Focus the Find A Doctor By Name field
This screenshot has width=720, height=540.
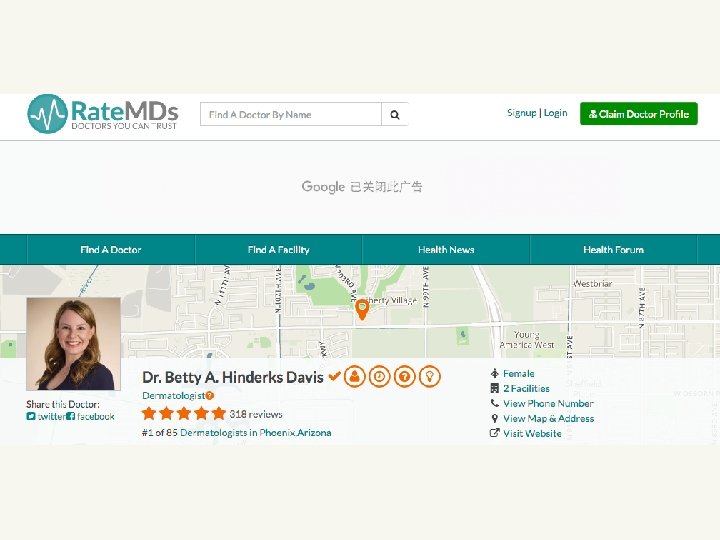[x=291, y=114]
